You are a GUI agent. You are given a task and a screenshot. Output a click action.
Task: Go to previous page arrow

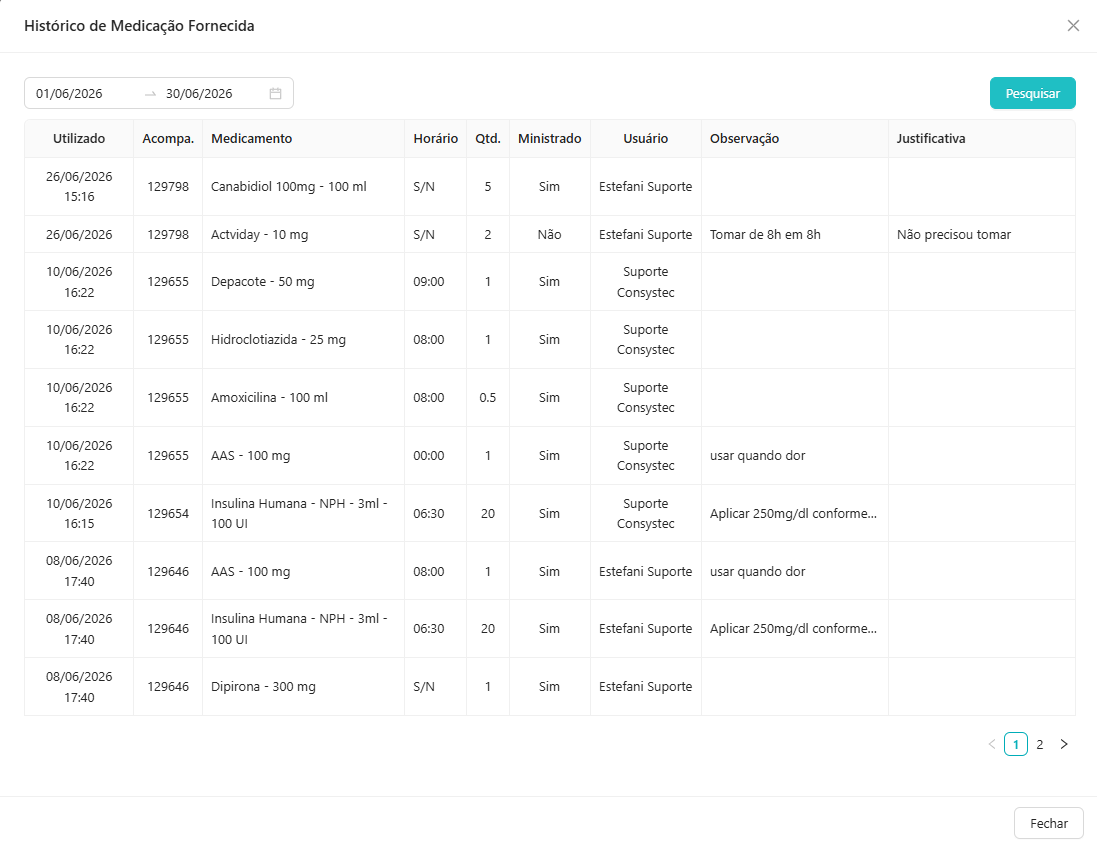pos(991,744)
